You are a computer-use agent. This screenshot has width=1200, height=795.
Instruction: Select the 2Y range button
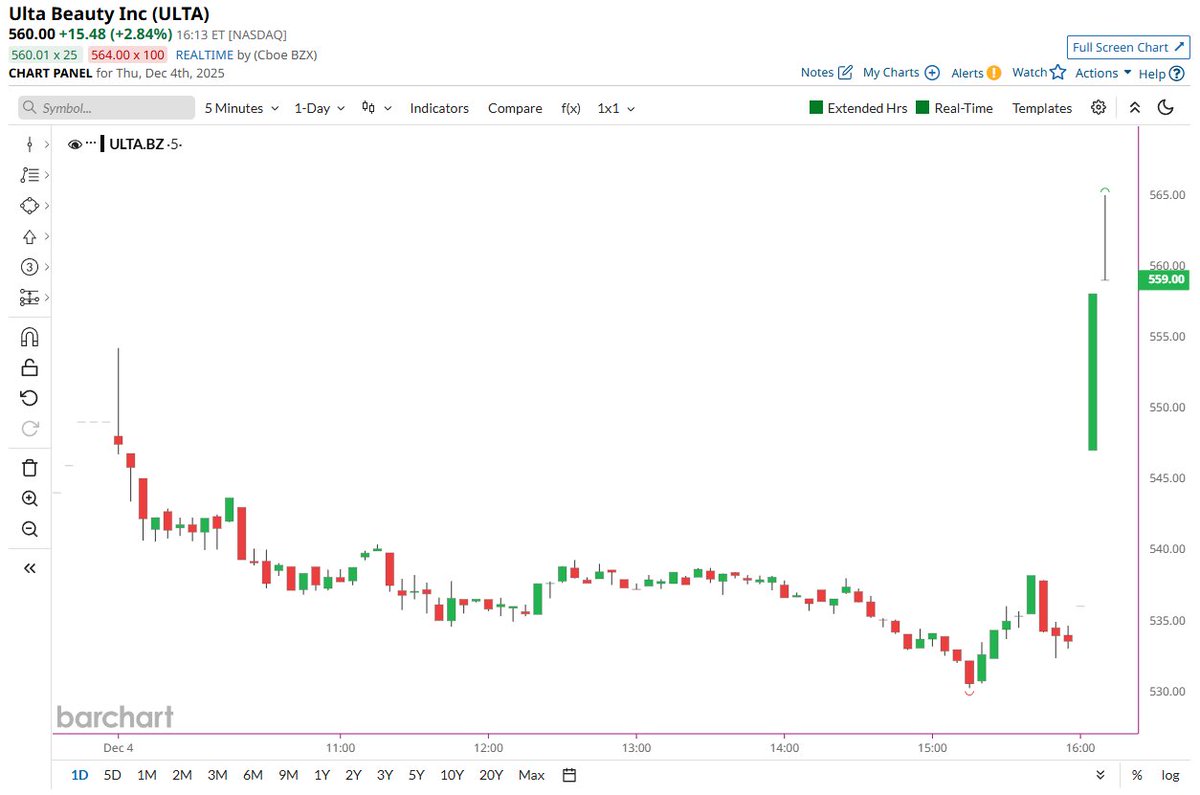[x=353, y=775]
